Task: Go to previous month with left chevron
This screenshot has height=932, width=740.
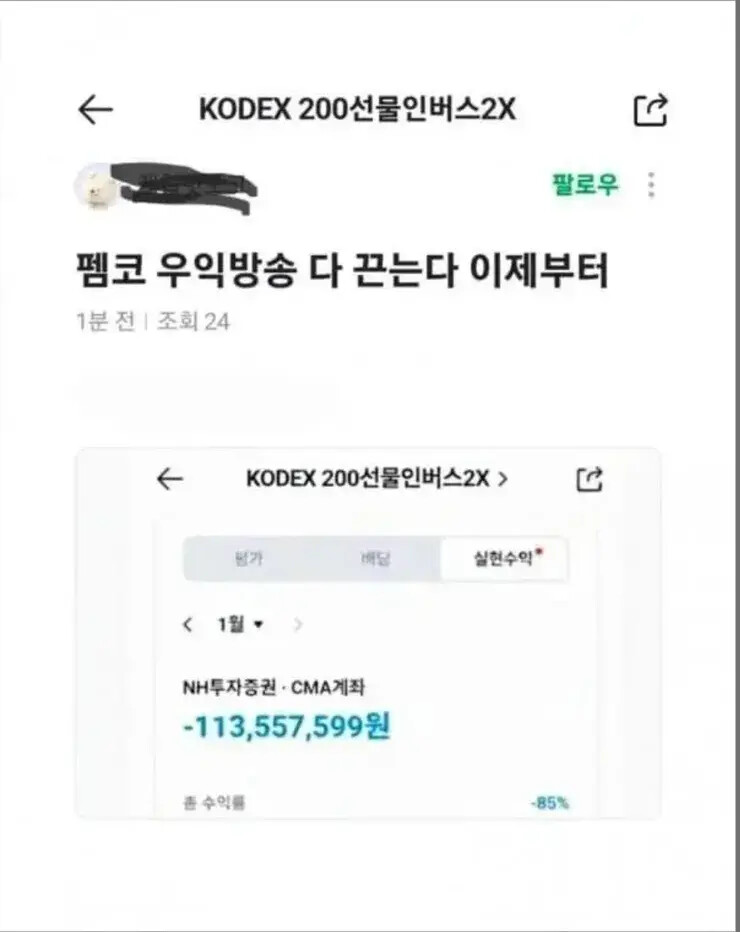Action: 188,625
